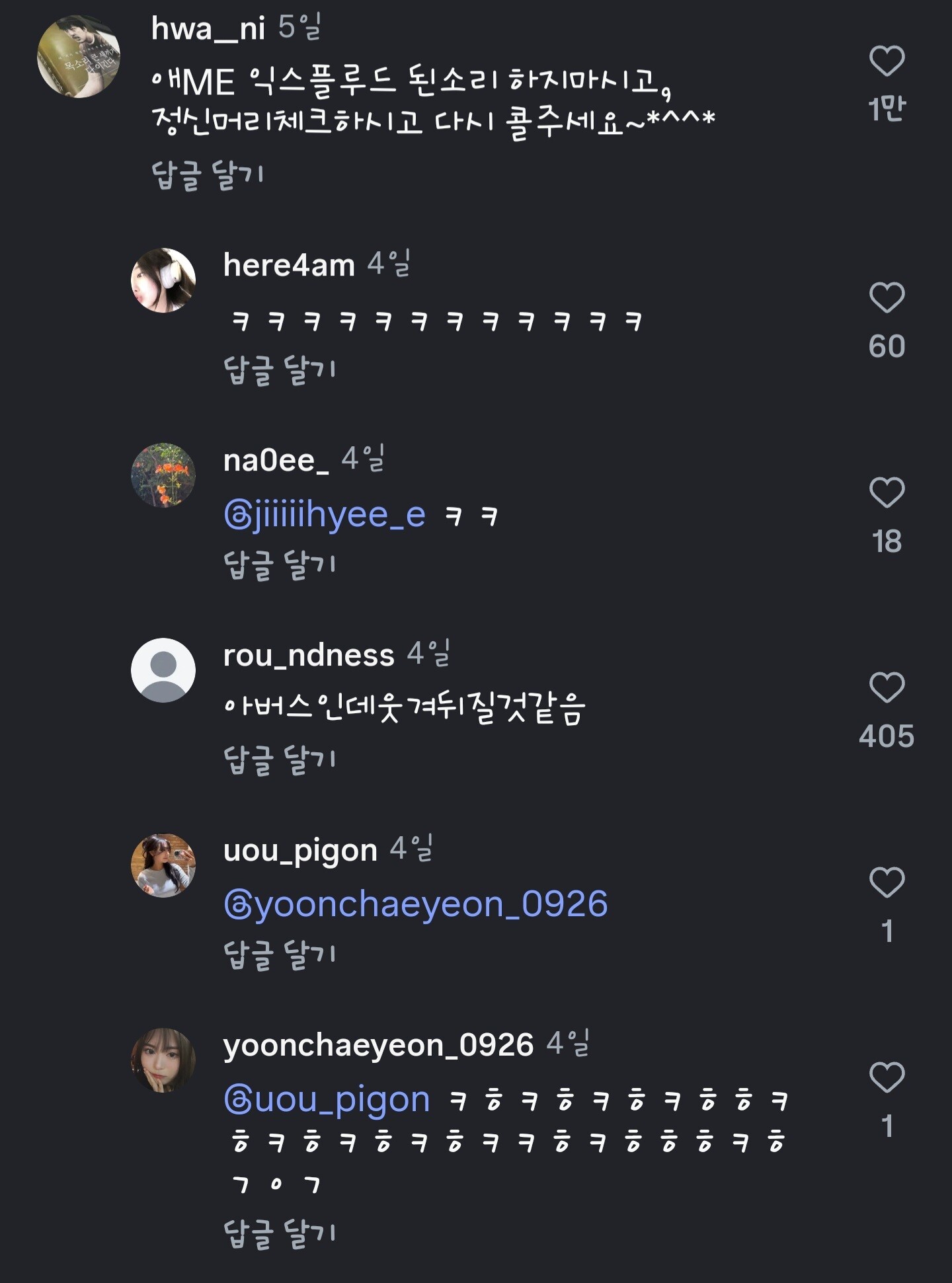Viewport: 952px width, 1283px height.
Task: Open uou_pigon's profile photo
Action: coord(163,865)
